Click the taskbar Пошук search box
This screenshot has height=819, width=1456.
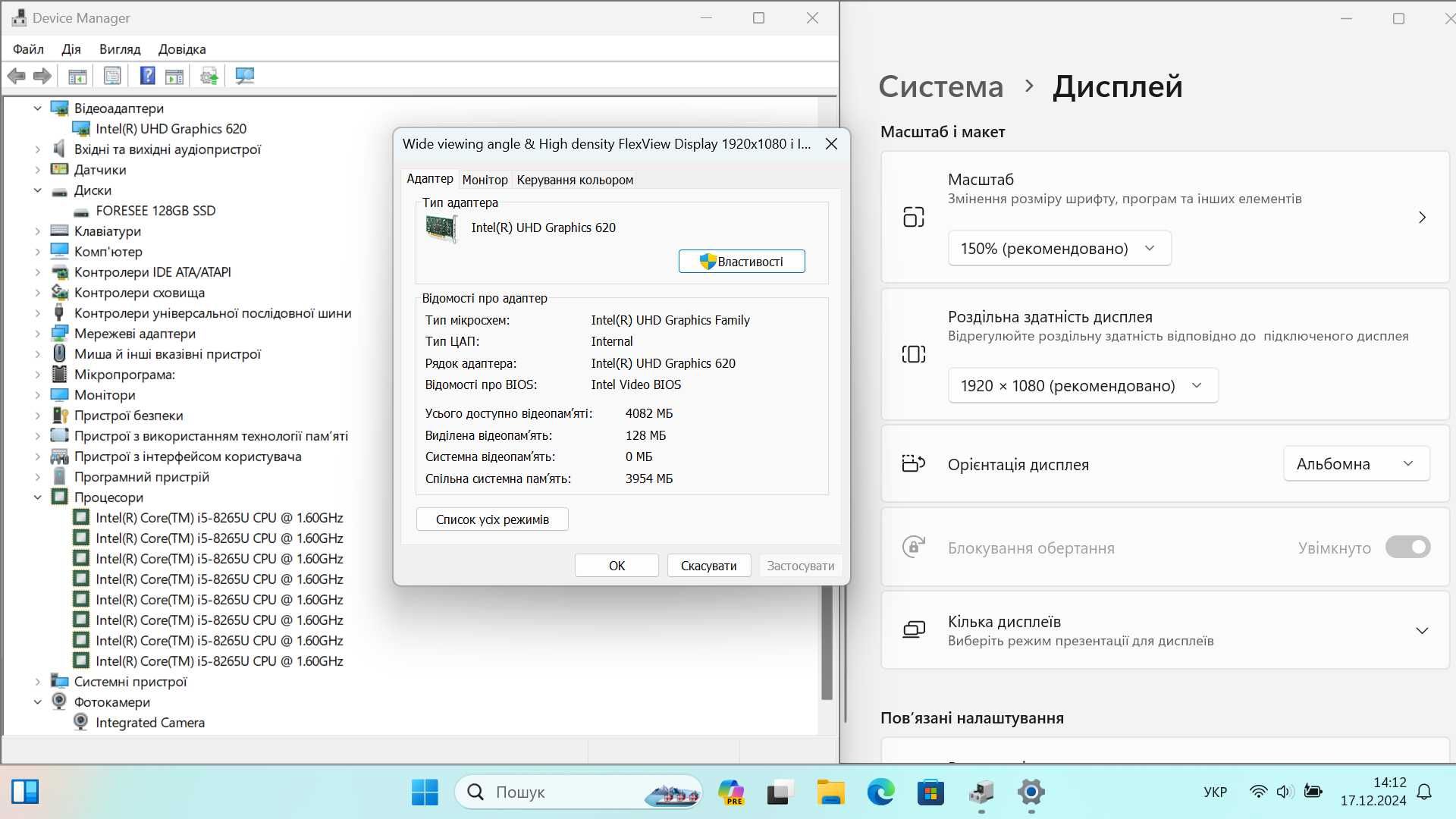click(578, 792)
